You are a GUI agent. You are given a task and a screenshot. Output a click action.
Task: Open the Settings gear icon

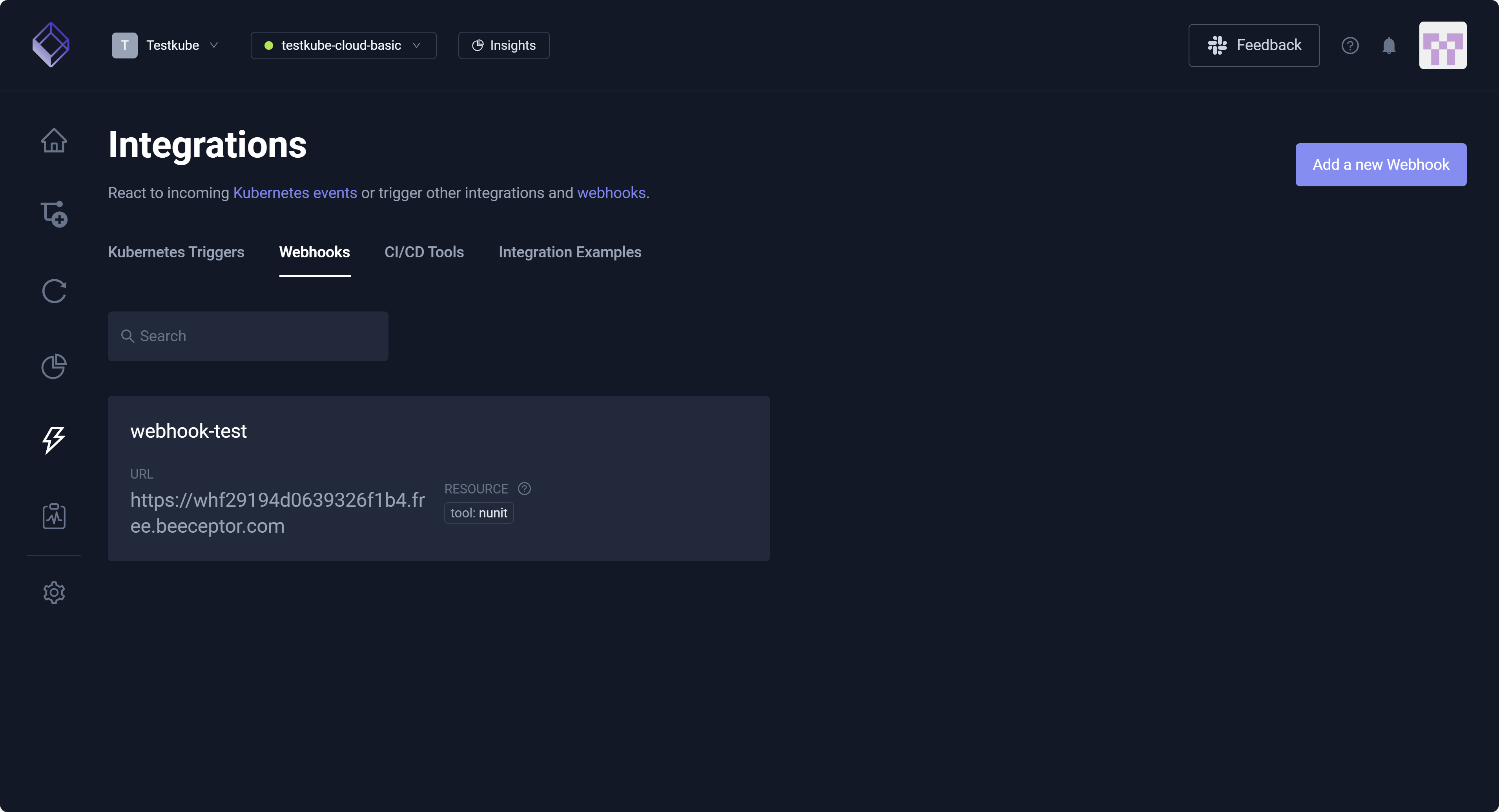tap(53, 592)
